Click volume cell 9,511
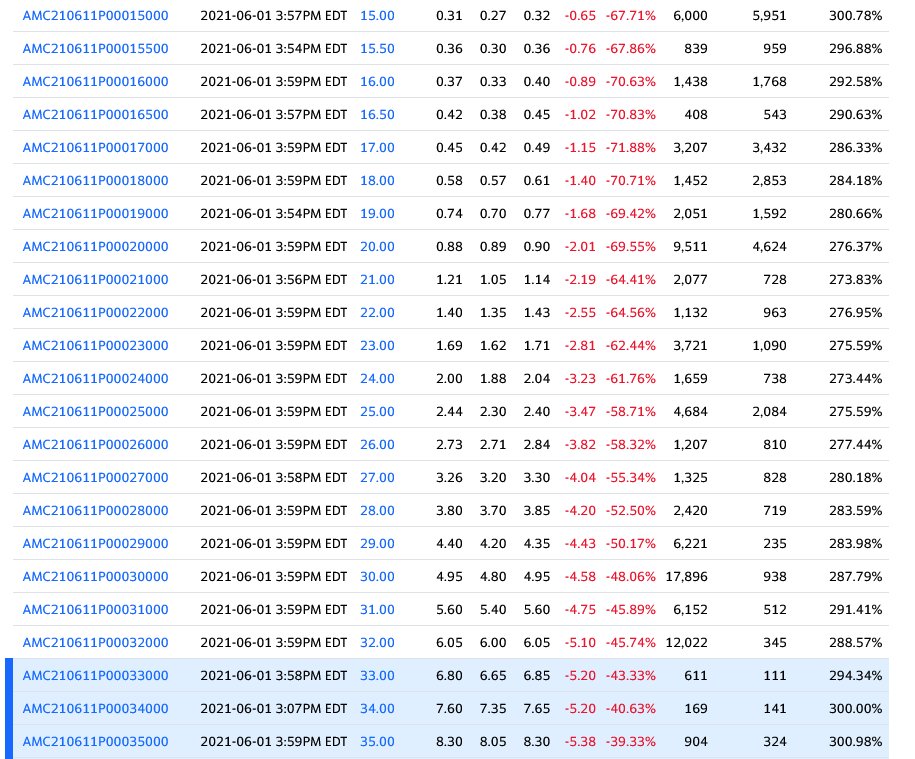Image resolution: width=915 pixels, height=759 pixels. tap(690, 246)
